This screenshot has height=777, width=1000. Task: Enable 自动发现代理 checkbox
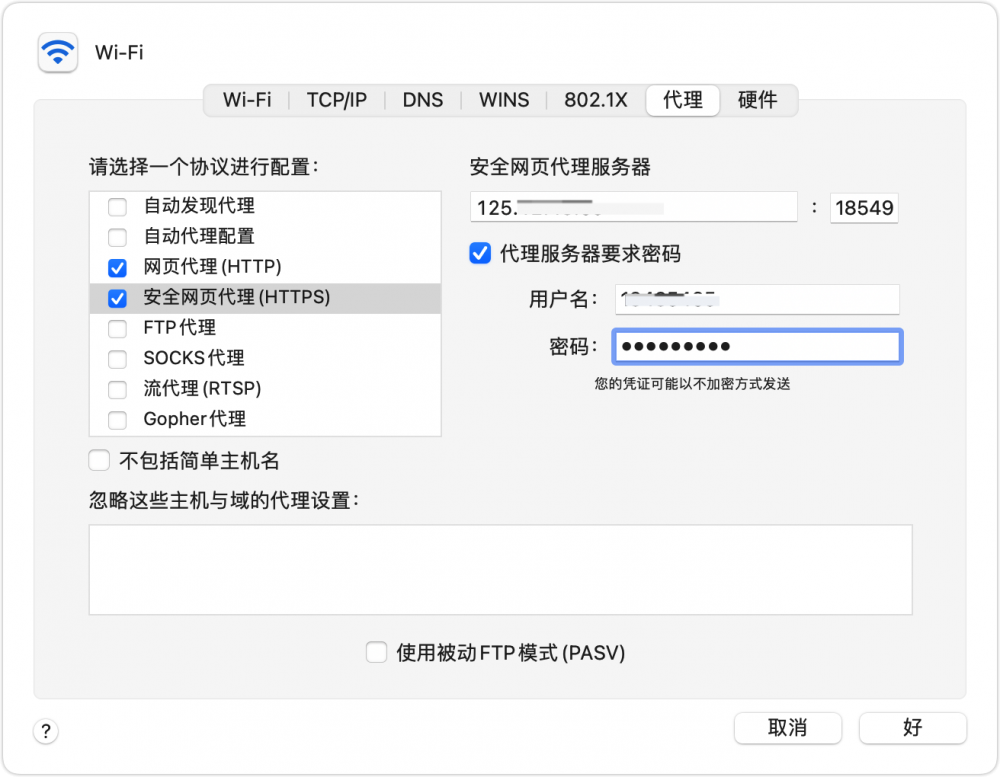[x=117, y=207]
